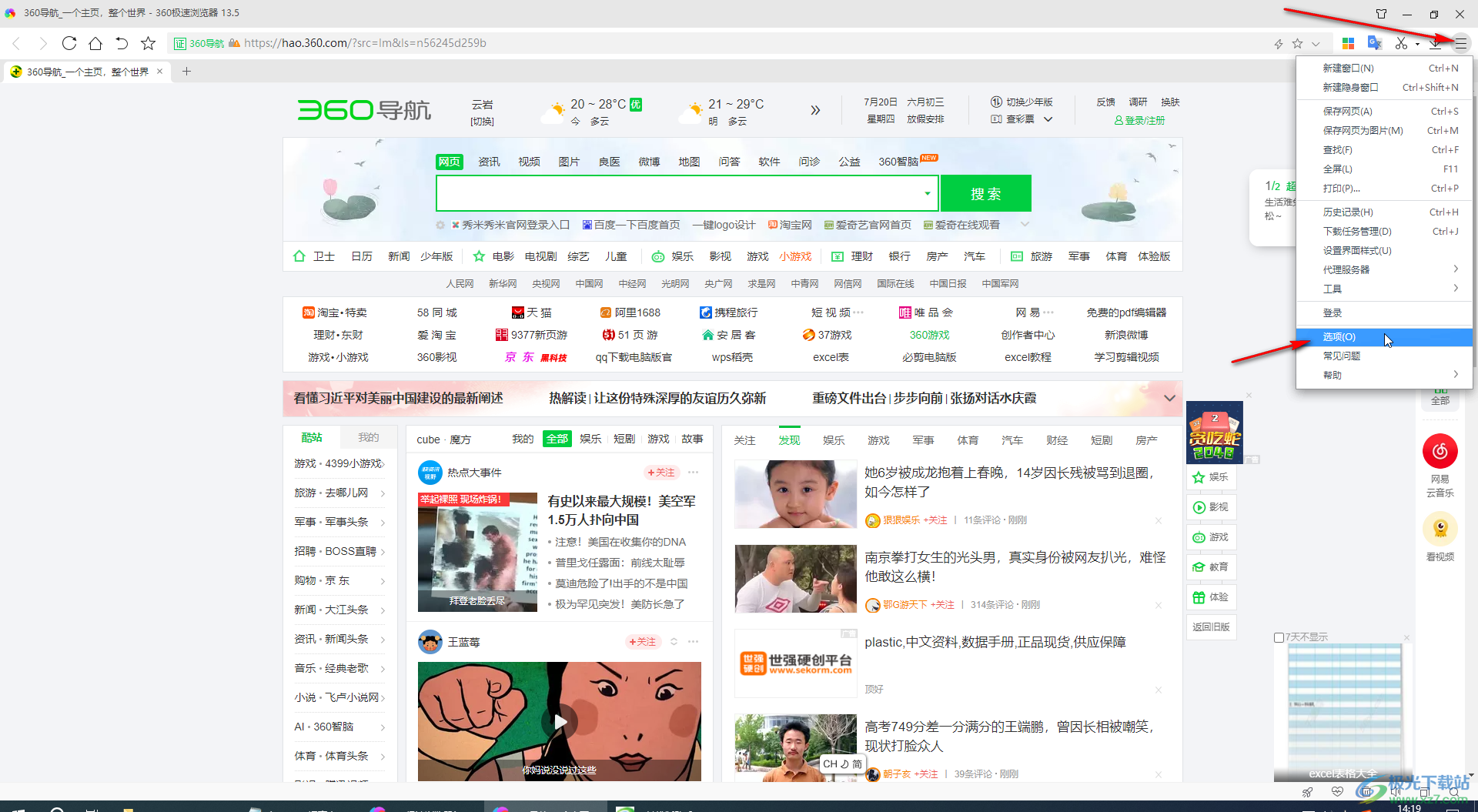Click the 看视频 yellow mascot icon
The width and height of the screenshot is (1478, 812).
click(1440, 529)
